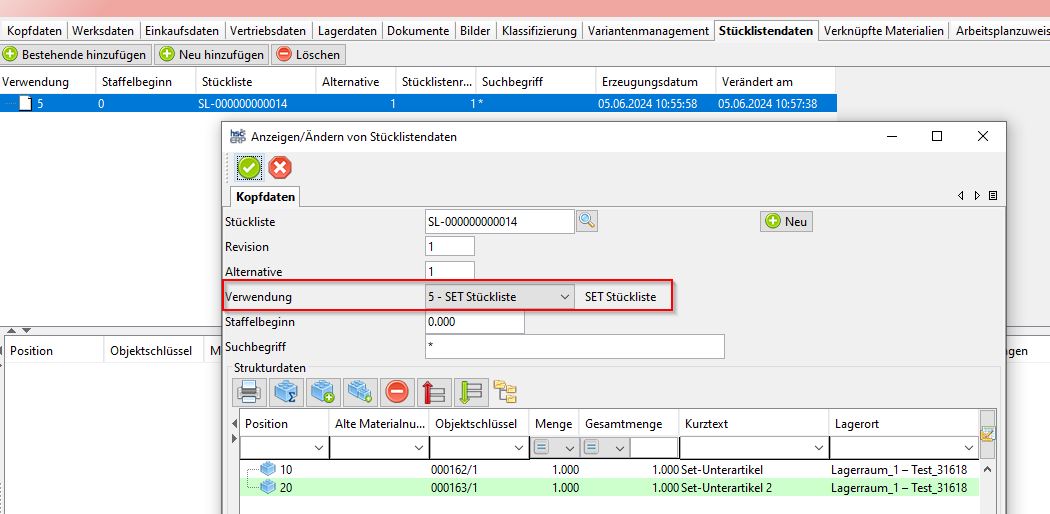Click the cube with sigma symbol icon
1050x514 pixels.
point(287,392)
